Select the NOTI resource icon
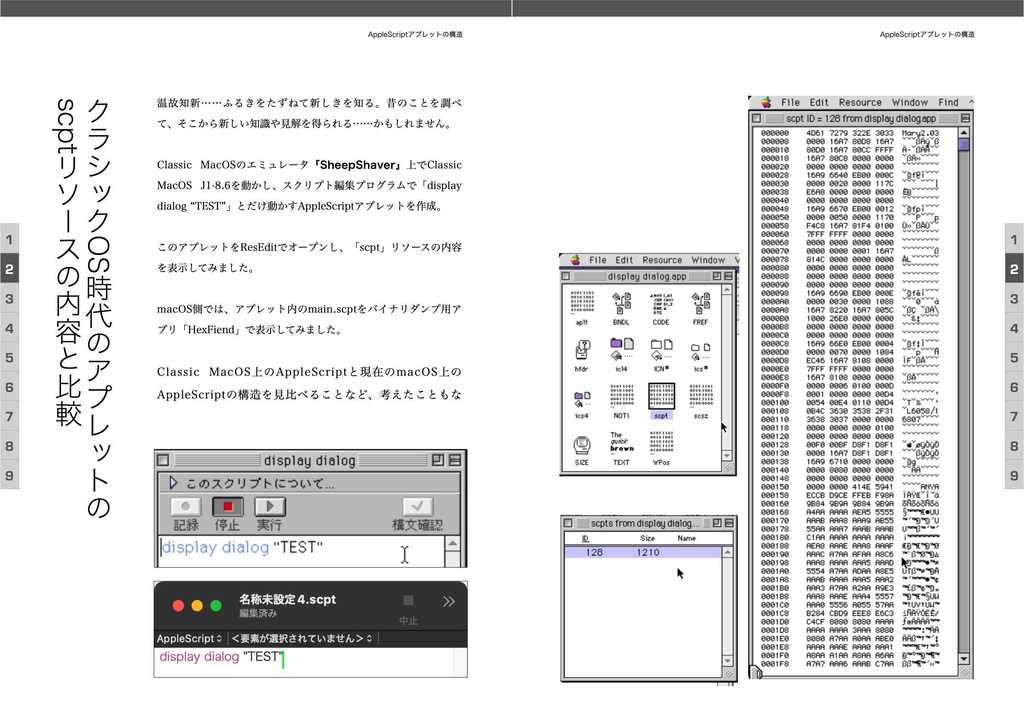Screen dimensions: 1024x723 coord(621,395)
